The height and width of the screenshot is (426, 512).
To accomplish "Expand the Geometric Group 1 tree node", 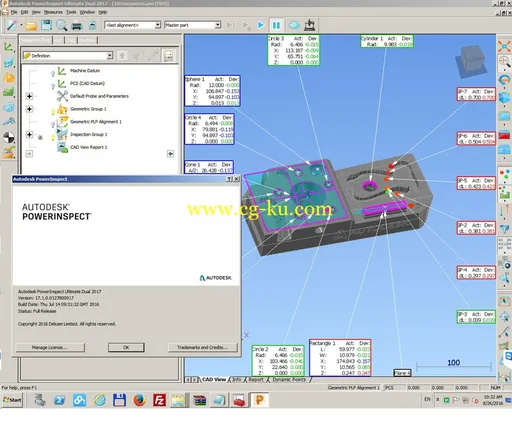I will tap(29, 109).
